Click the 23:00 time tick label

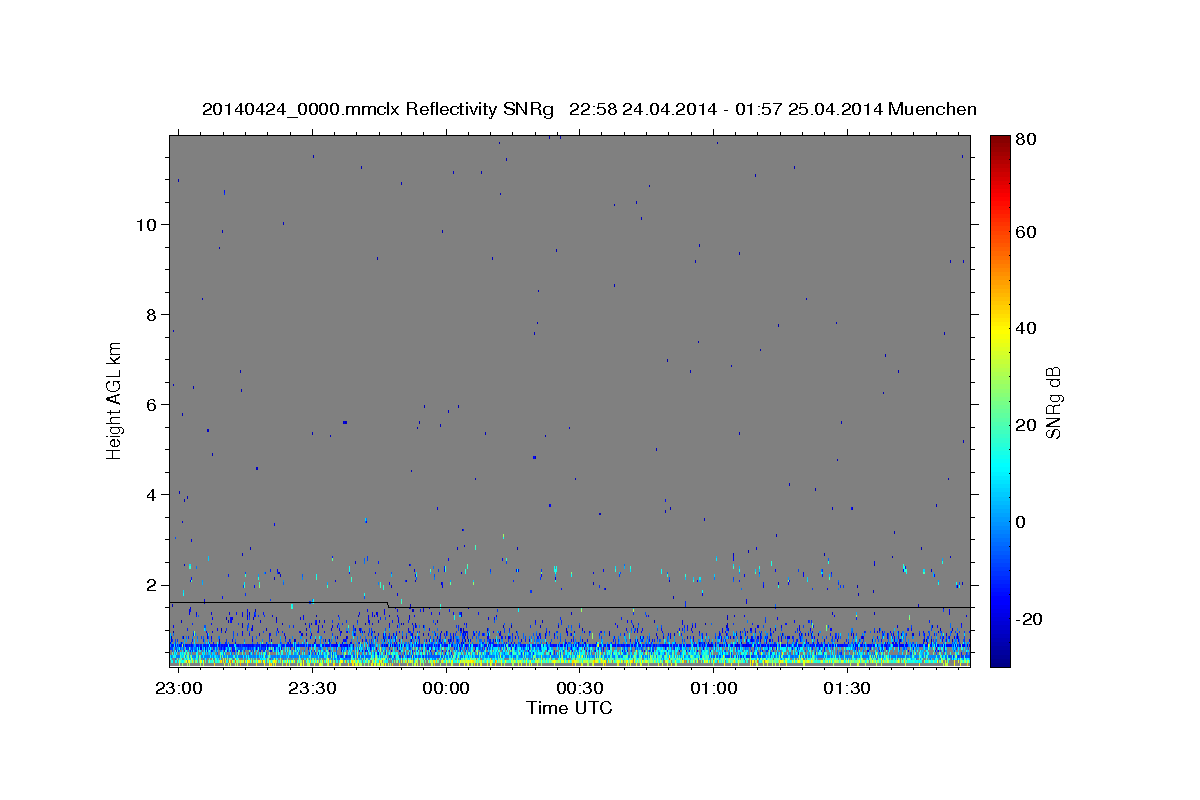coord(178,689)
